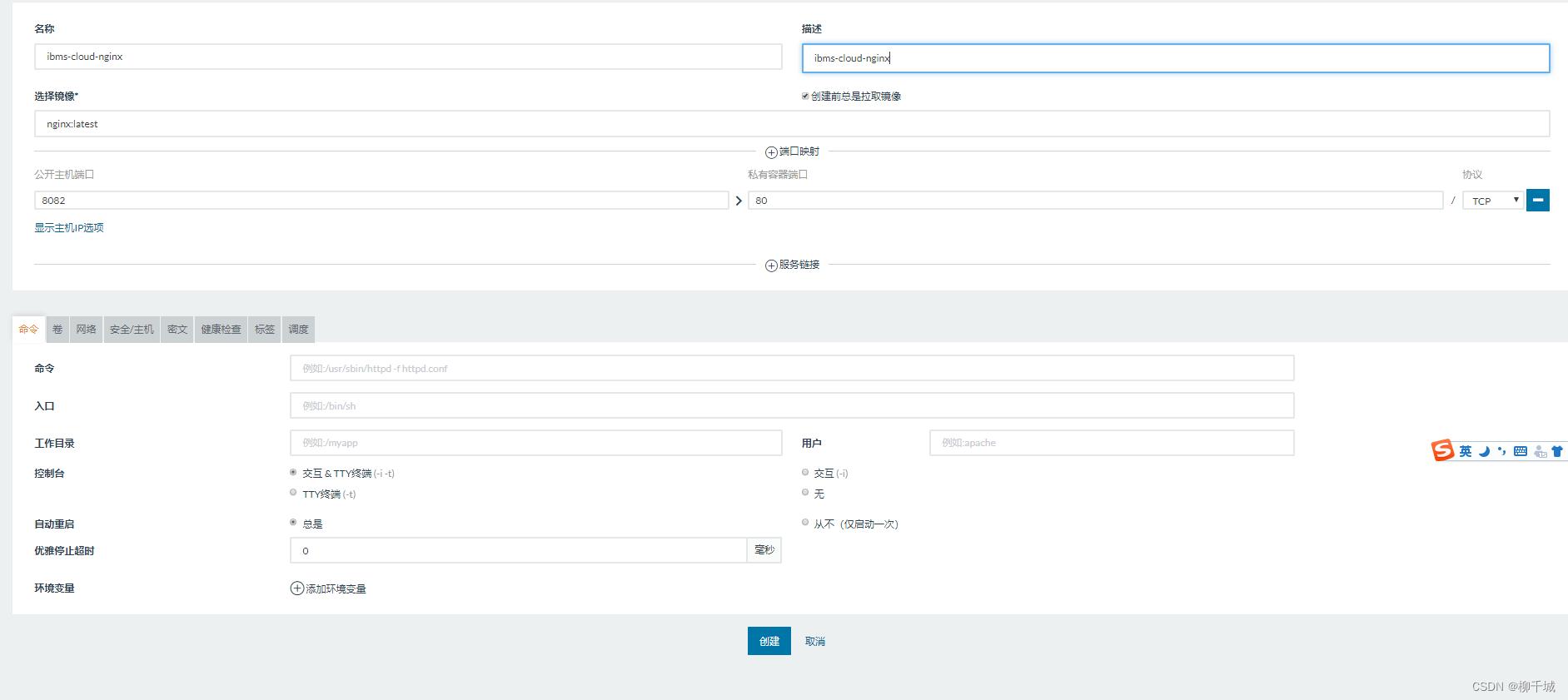This screenshot has height=700, width=1568.
Task: Click the 服务链接 label
Action: (x=799, y=265)
